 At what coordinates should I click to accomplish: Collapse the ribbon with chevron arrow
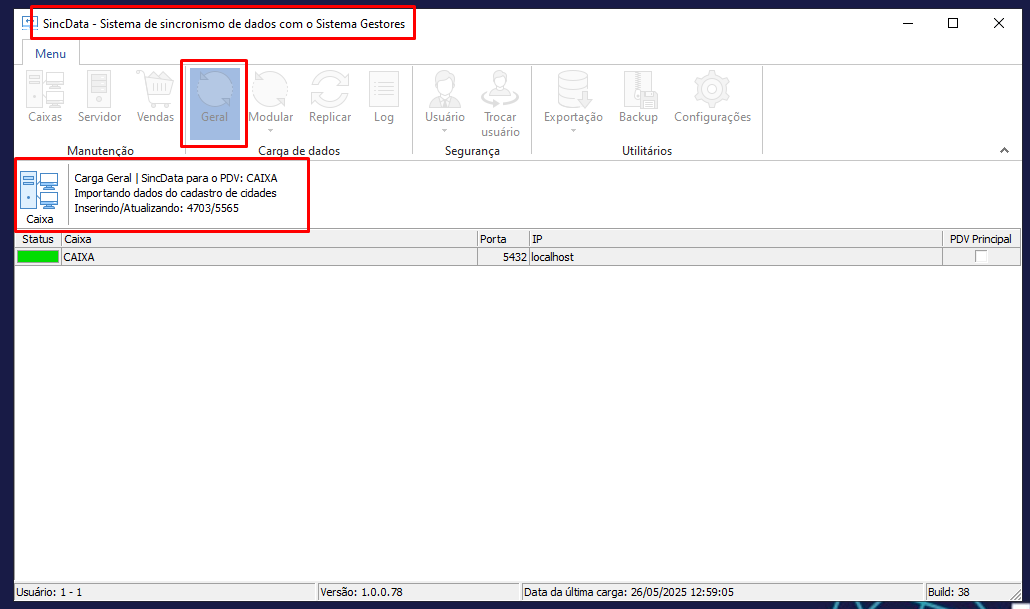pos(1004,150)
